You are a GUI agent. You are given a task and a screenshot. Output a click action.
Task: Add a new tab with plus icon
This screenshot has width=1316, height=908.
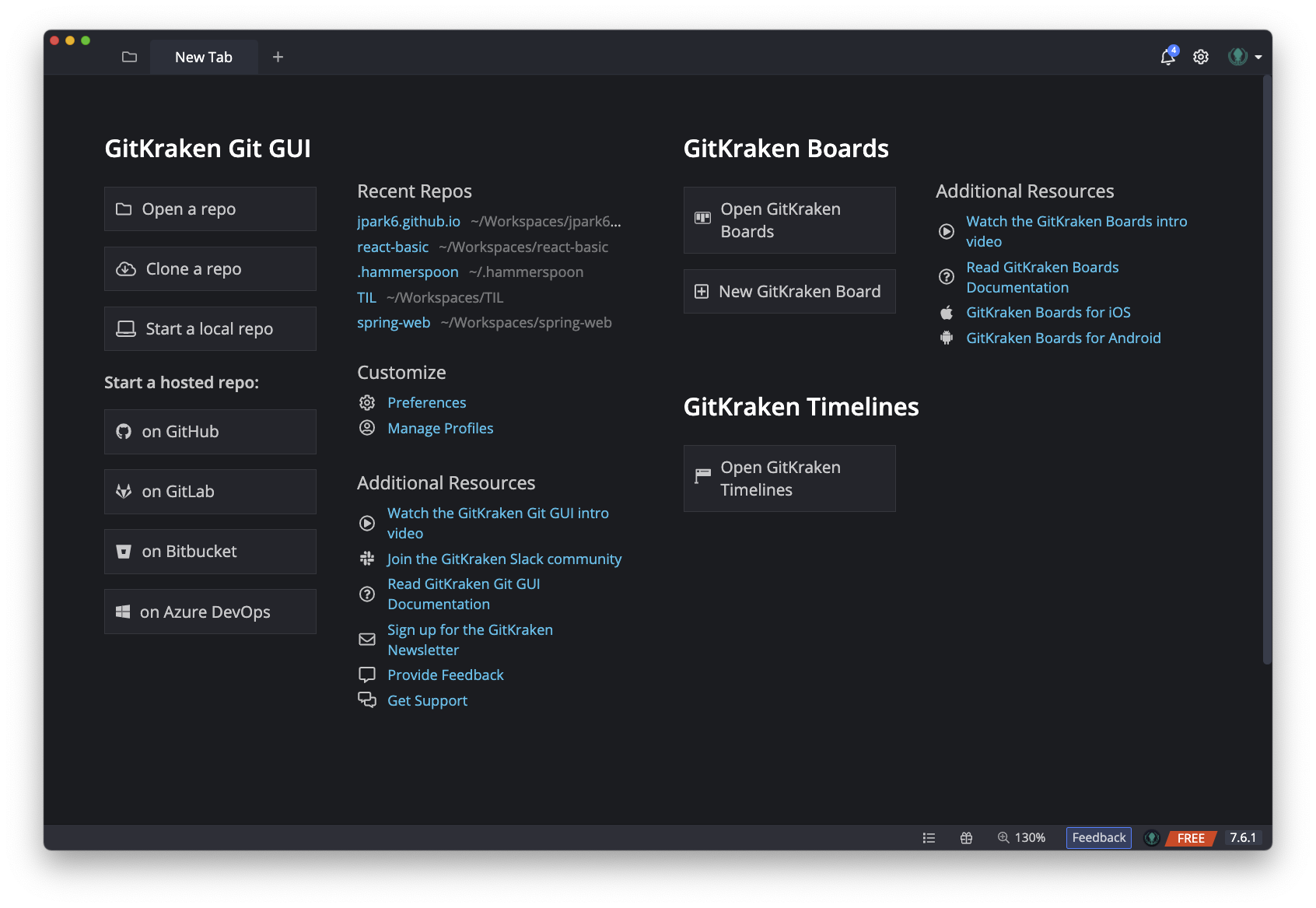pos(278,57)
